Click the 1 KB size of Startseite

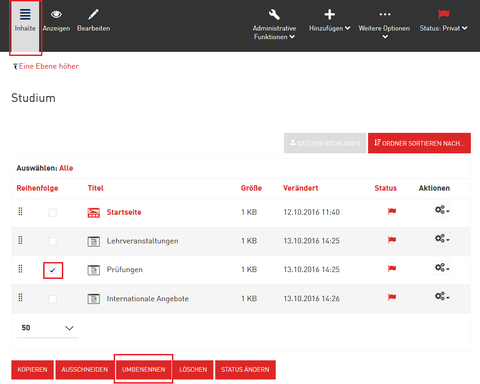[249, 212]
